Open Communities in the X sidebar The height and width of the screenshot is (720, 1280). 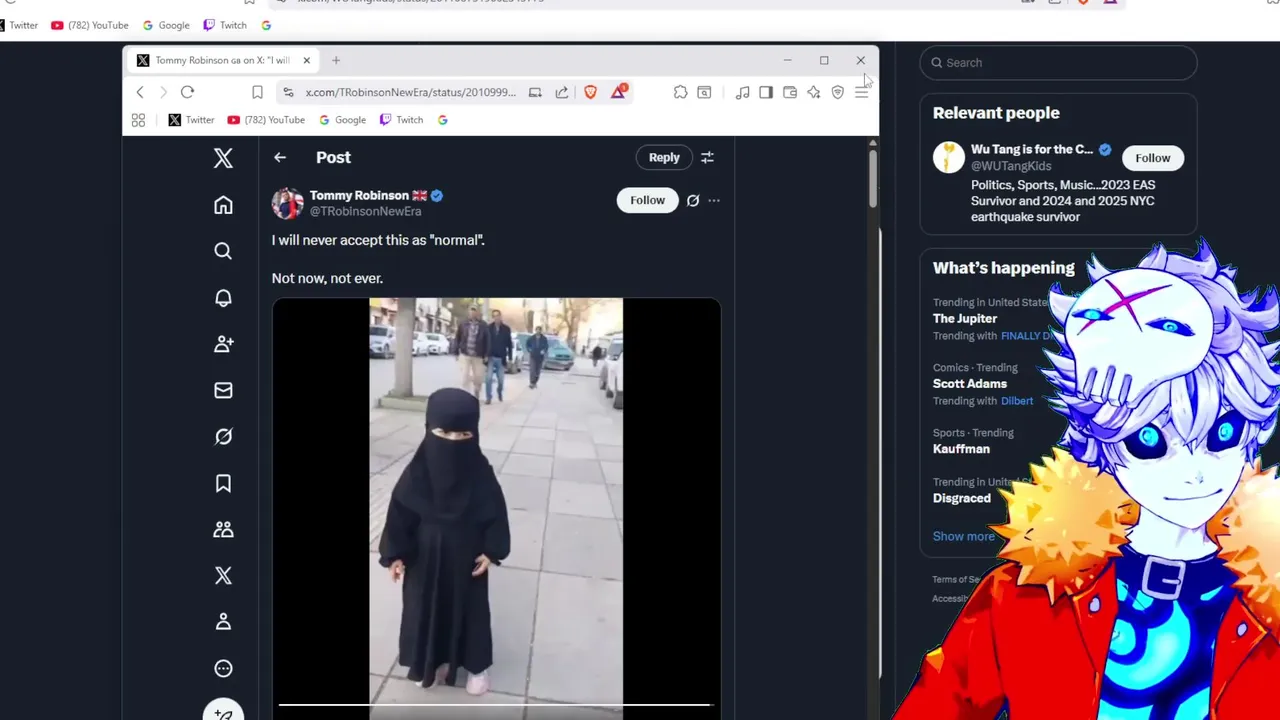[223, 530]
